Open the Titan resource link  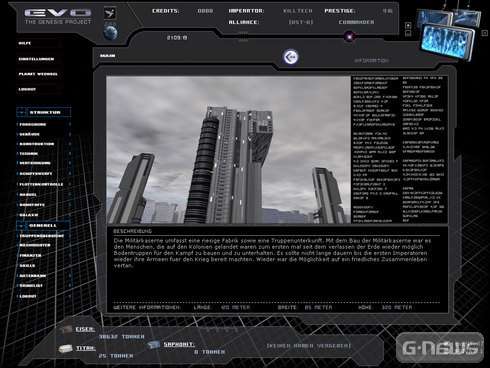point(86,348)
